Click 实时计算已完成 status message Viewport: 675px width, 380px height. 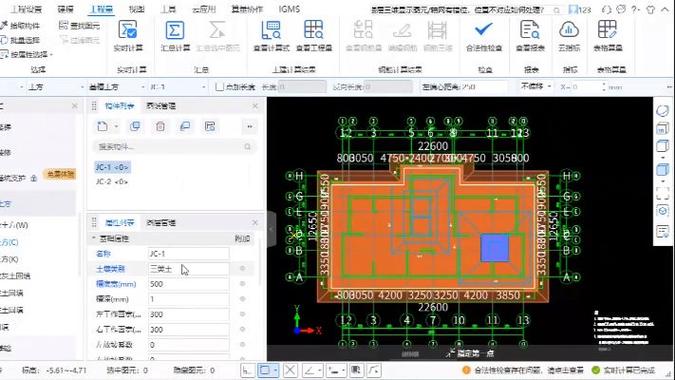[624, 370]
